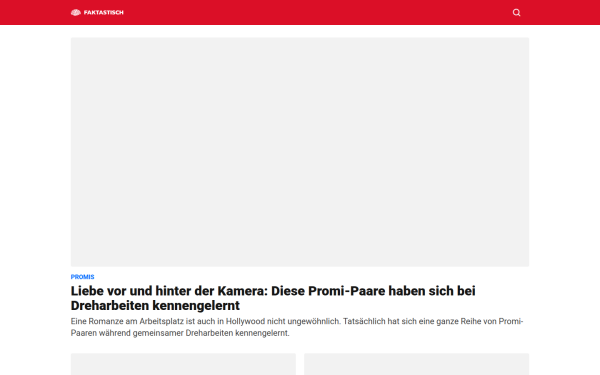Screen dimensions: 600x375
Task: Open the PROMIS category link
Action: (82, 277)
